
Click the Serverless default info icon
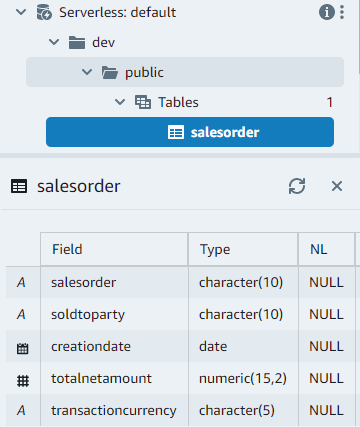click(x=327, y=12)
